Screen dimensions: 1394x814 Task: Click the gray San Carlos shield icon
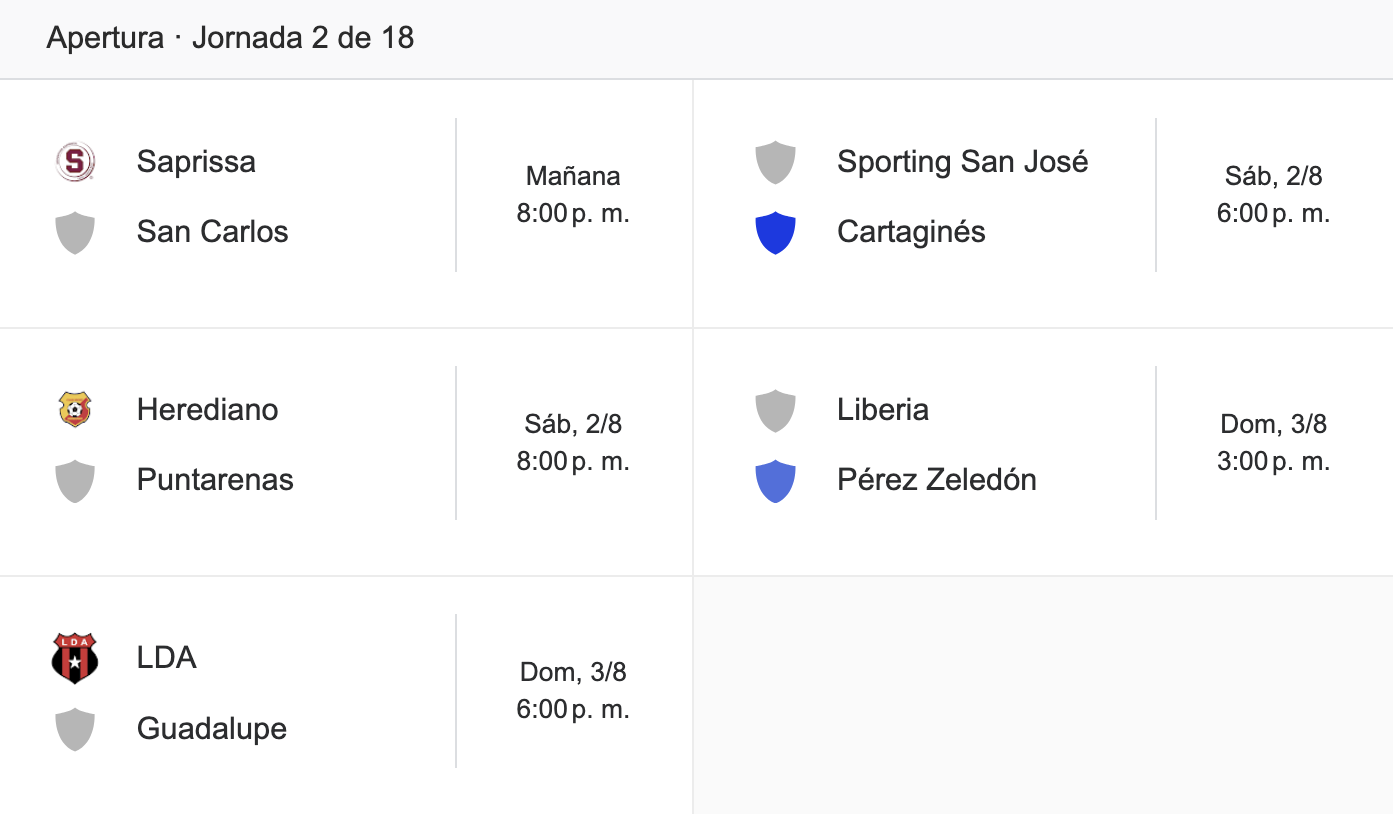[75, 232]
